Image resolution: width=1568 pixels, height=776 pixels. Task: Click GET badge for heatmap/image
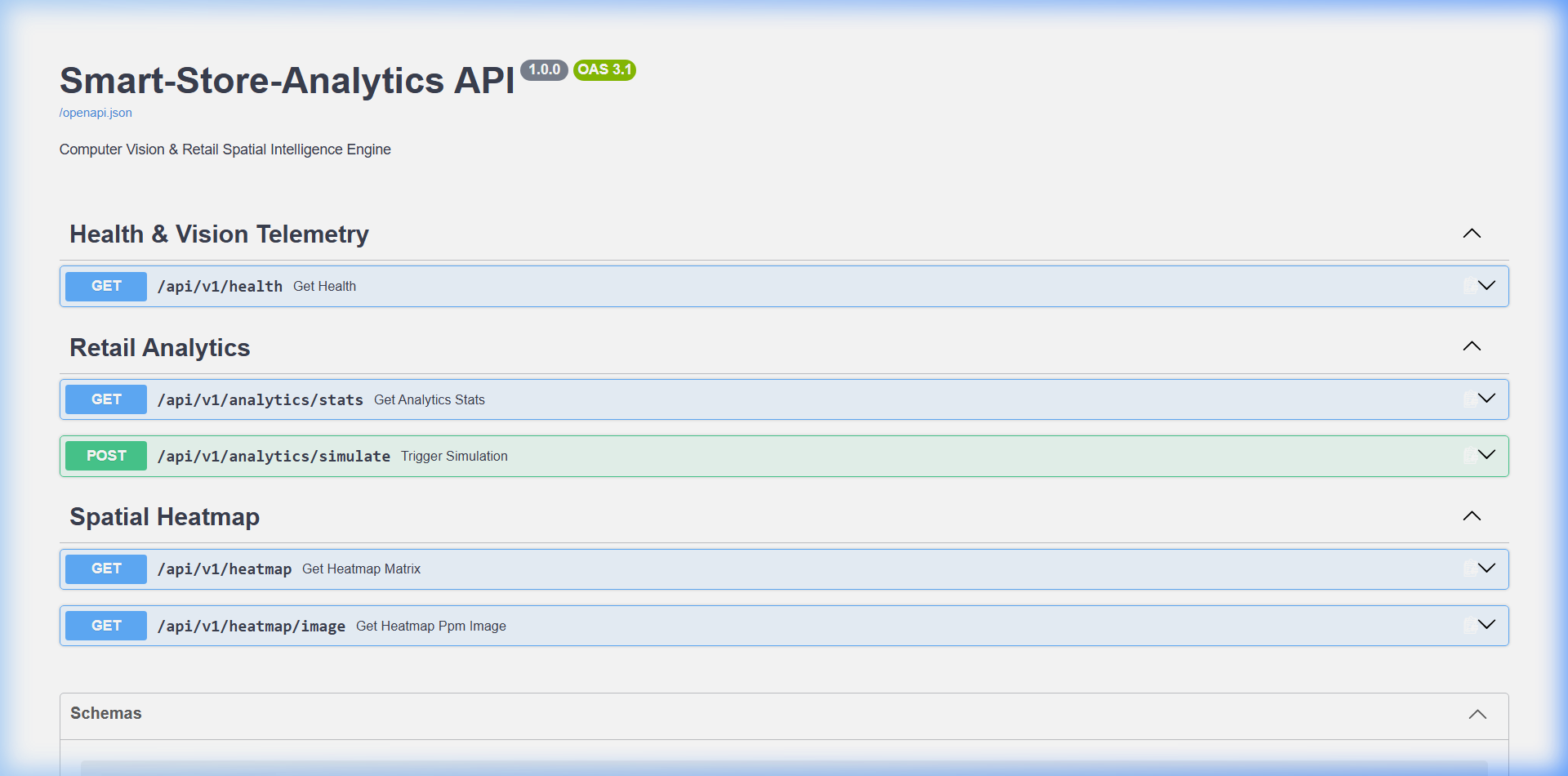pos(106,626)
